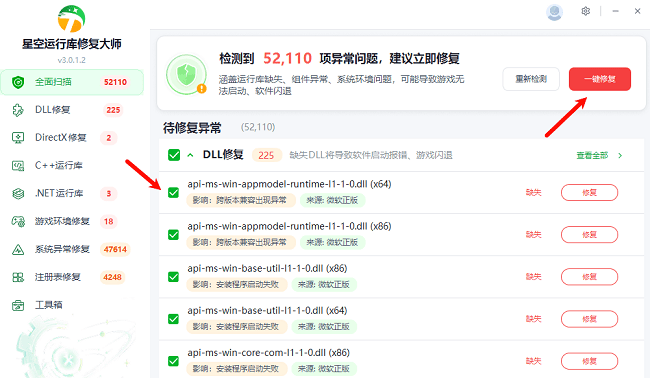Click the 225 count beside DLL修复 header
Viewport: 650px width, 378px height.
[266, 155]
